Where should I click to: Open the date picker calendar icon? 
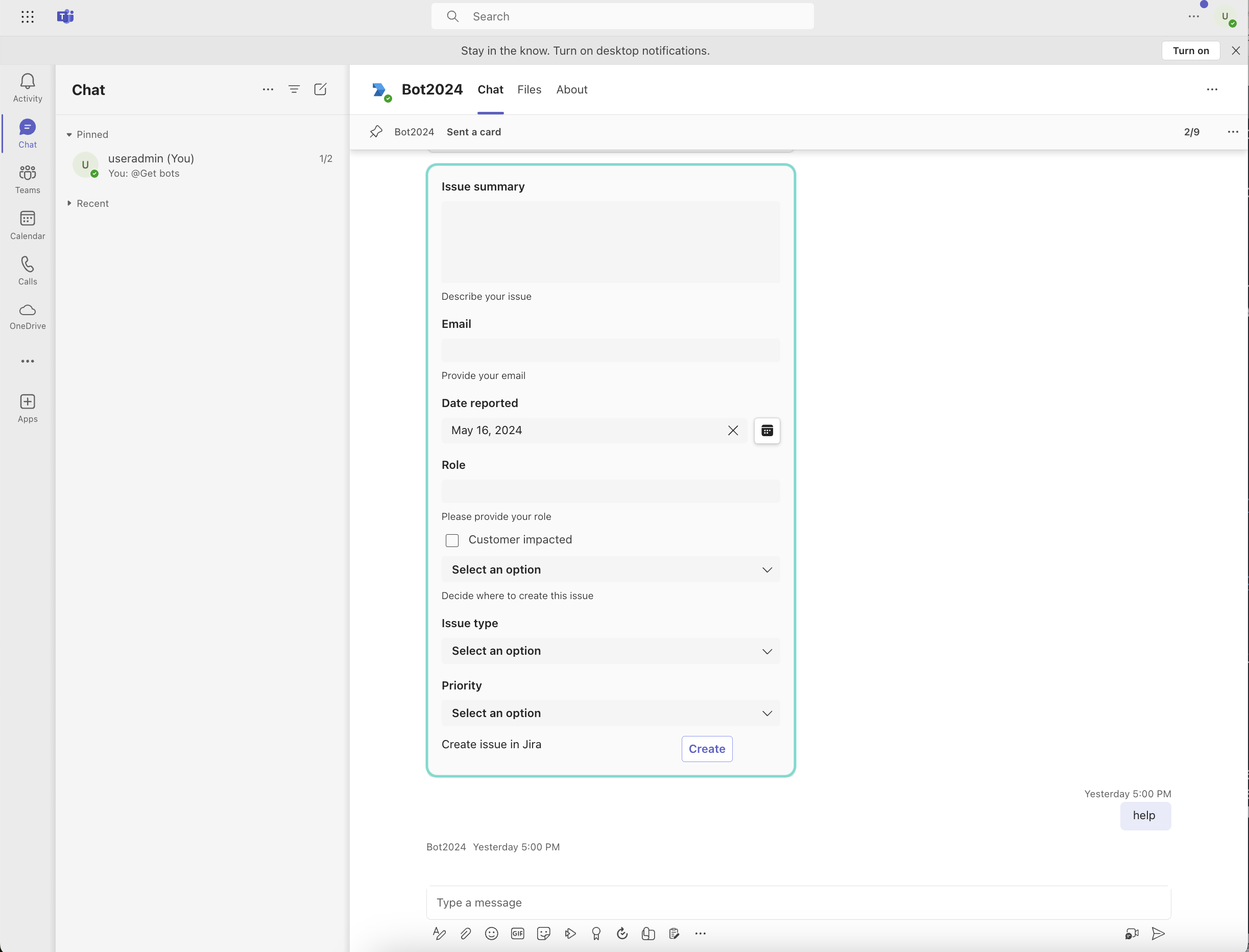click(x=766, y=431)
